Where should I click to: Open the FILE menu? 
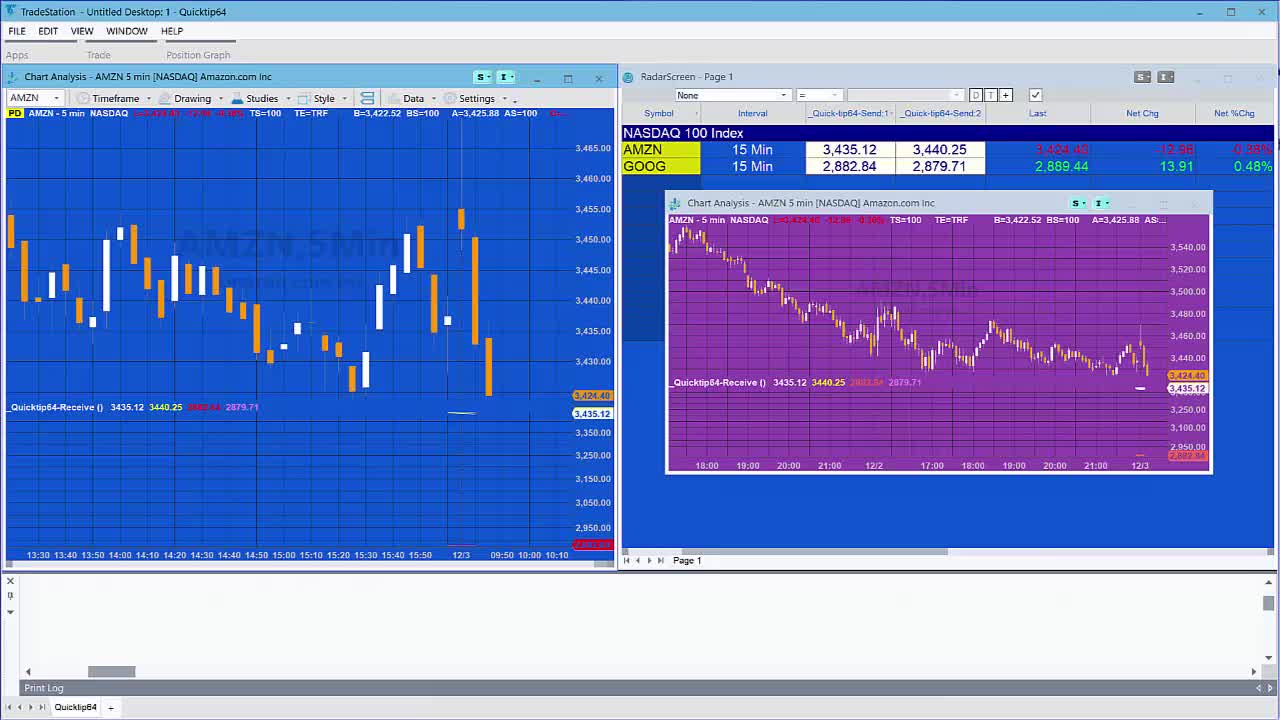tap(17, 31)
